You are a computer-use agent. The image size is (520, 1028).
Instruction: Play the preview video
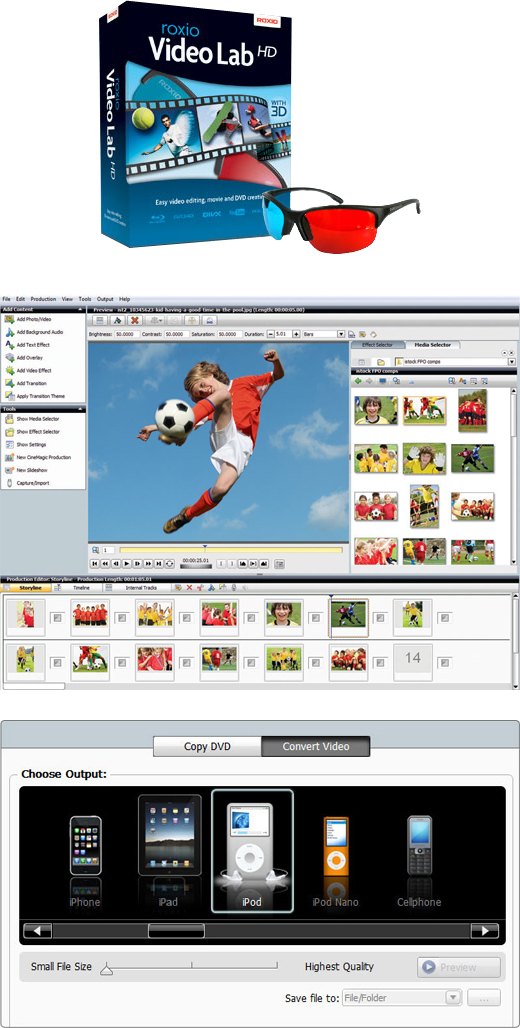click(127, 563)
